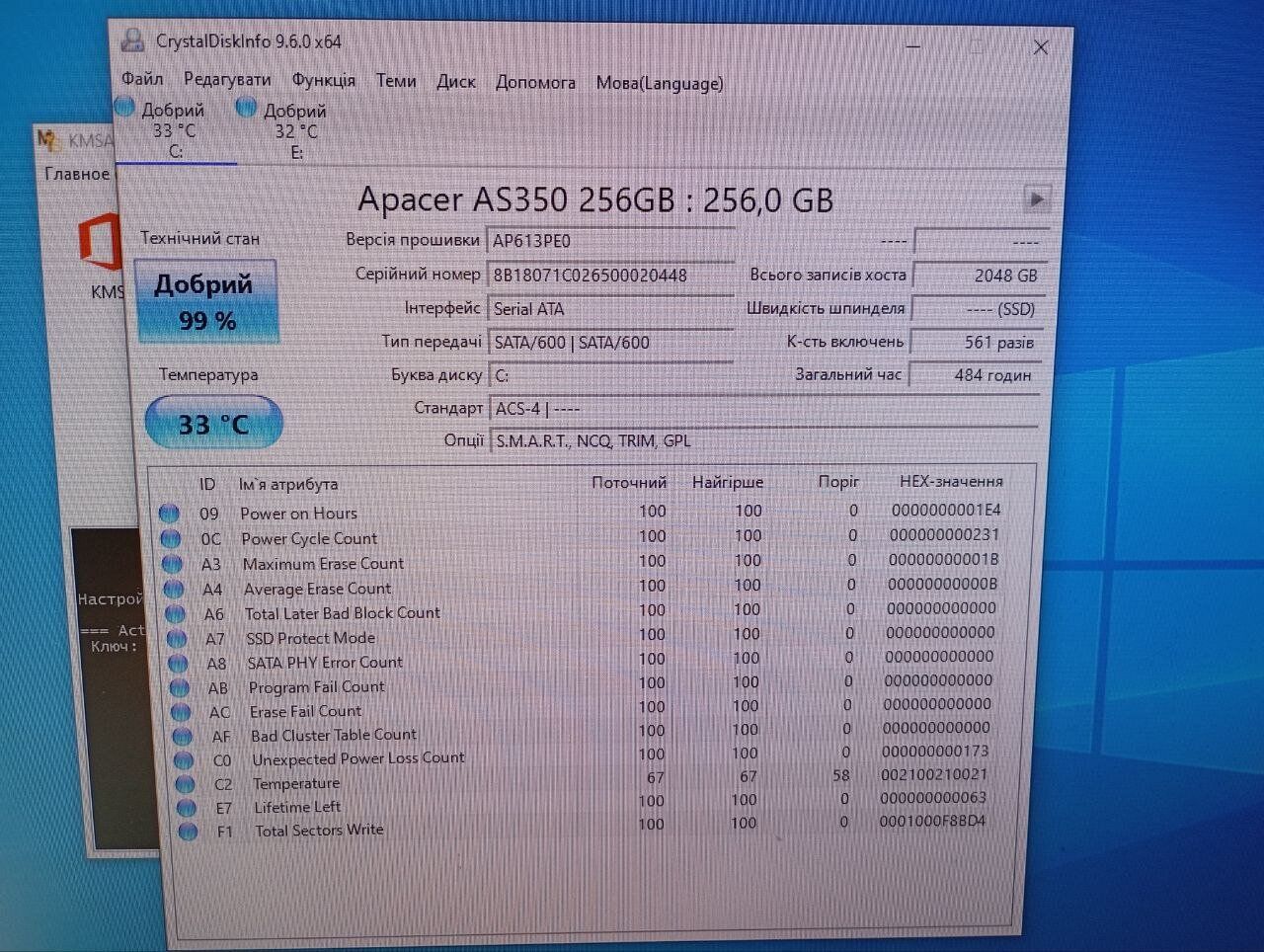Screen dimensions: 1264x952
Task: Click the Найгірше column header
Action: click(728, 482)
